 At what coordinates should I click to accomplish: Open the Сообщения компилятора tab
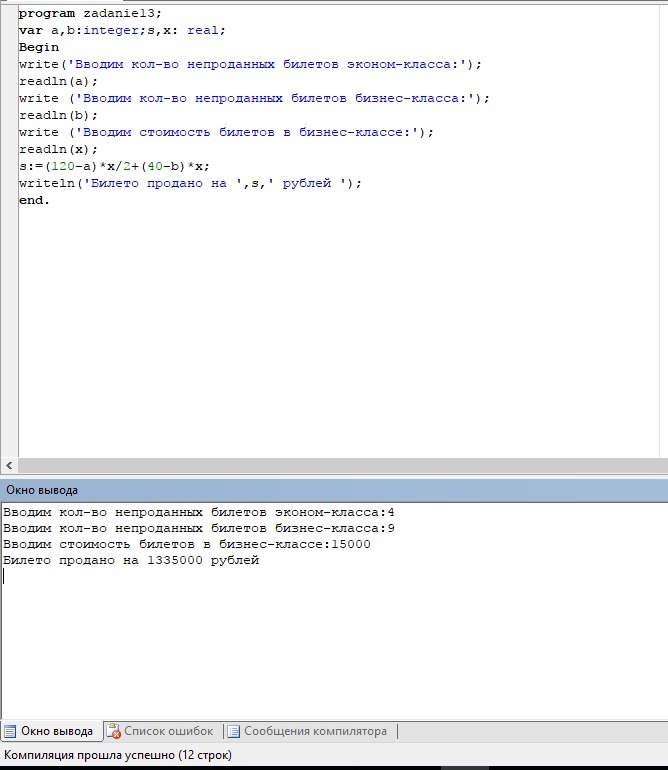point(309,731)
